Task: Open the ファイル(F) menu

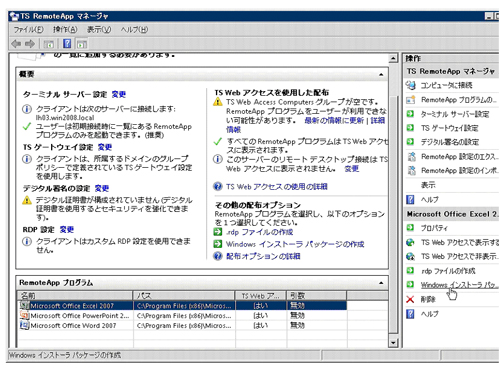Action: tap(28, 30)
